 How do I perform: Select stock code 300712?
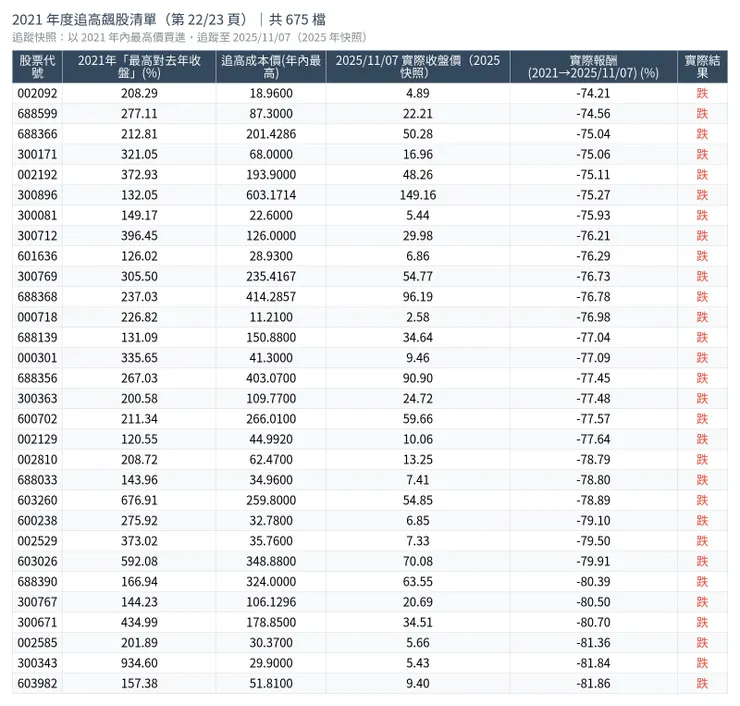click(x=37, y=235)
